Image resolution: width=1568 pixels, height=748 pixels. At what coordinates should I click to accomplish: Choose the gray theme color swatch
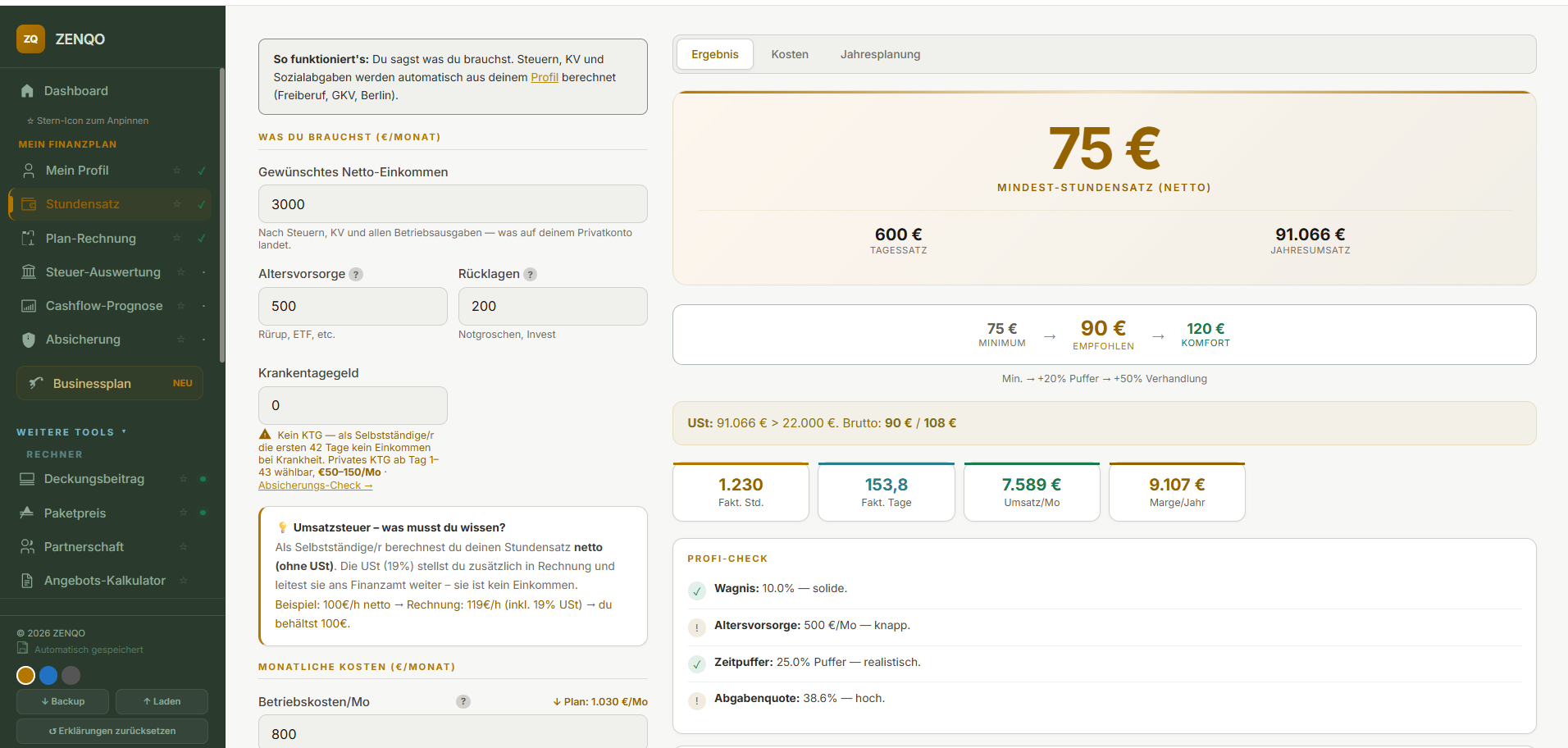(x=71, y=675)
